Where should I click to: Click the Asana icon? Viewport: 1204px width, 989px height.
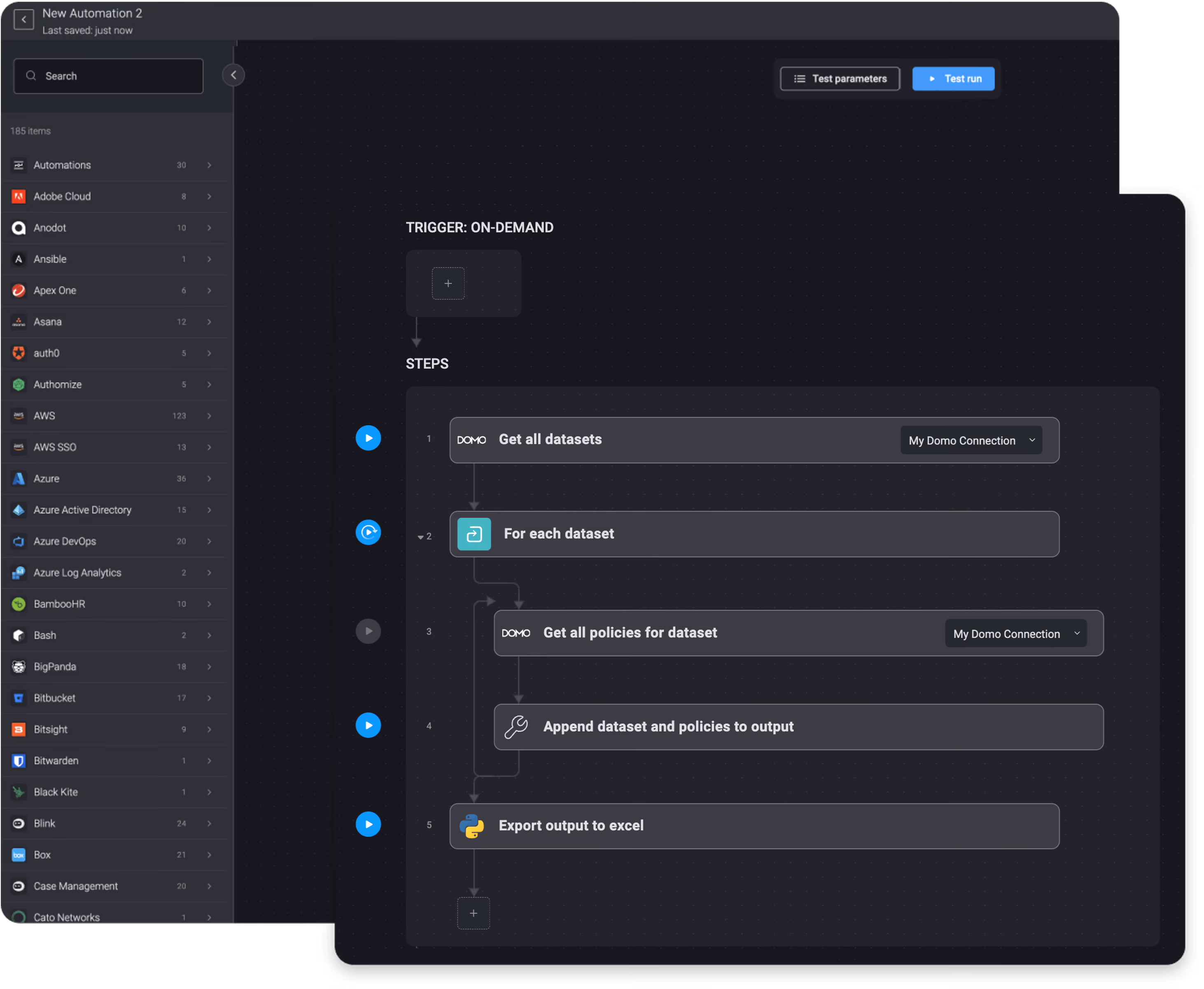[19, 322]
